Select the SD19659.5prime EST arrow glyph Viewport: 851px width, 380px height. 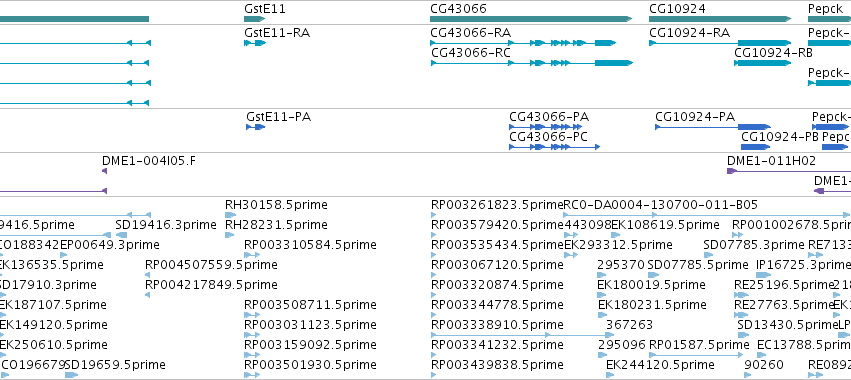click(72, 375)
